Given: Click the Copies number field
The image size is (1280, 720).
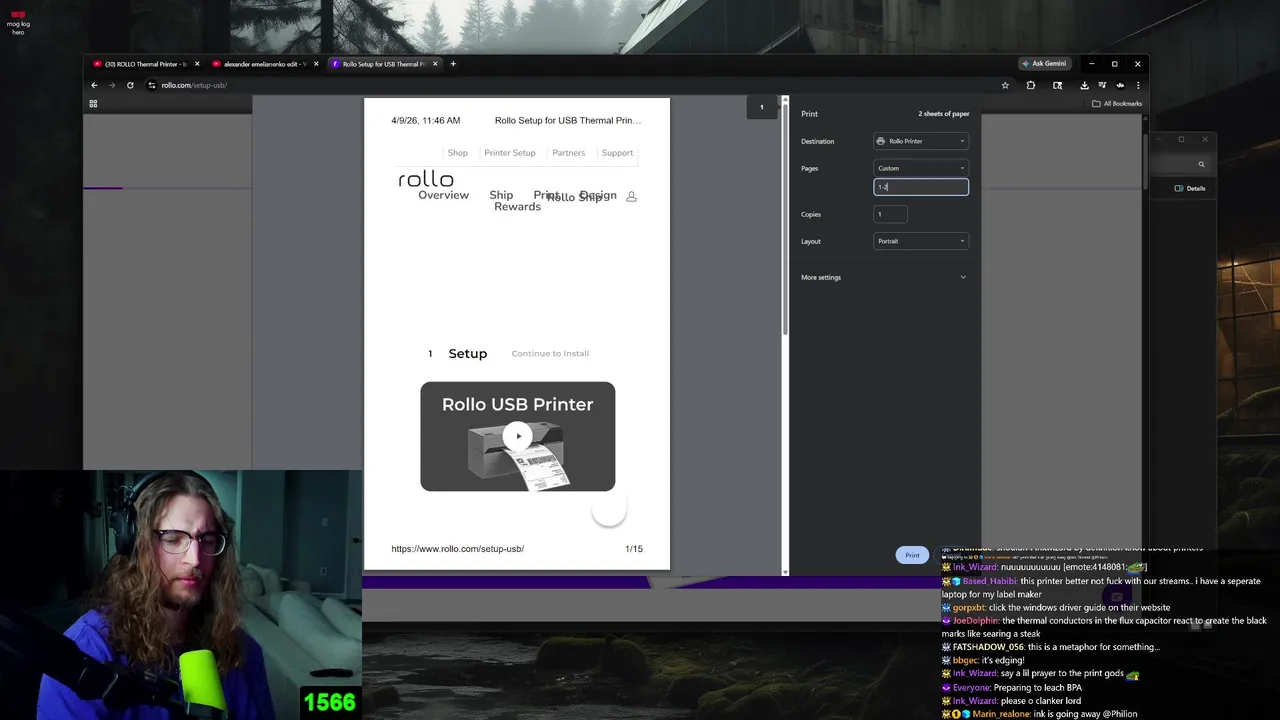Looking at the screenshot, I should [890, 214].
